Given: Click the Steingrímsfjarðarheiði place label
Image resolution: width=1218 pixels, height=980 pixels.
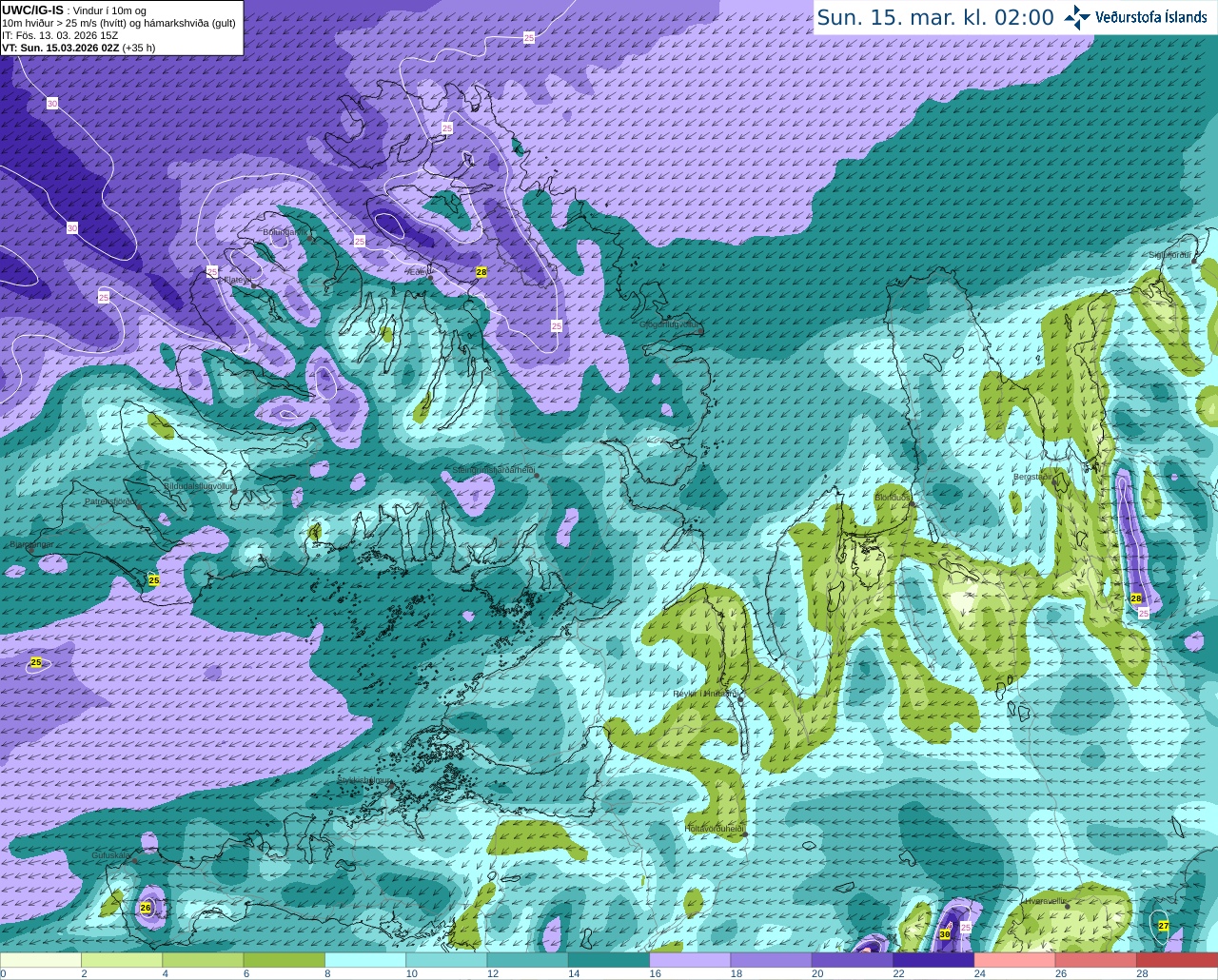Looking at the screenshot, I should (493, 470).
